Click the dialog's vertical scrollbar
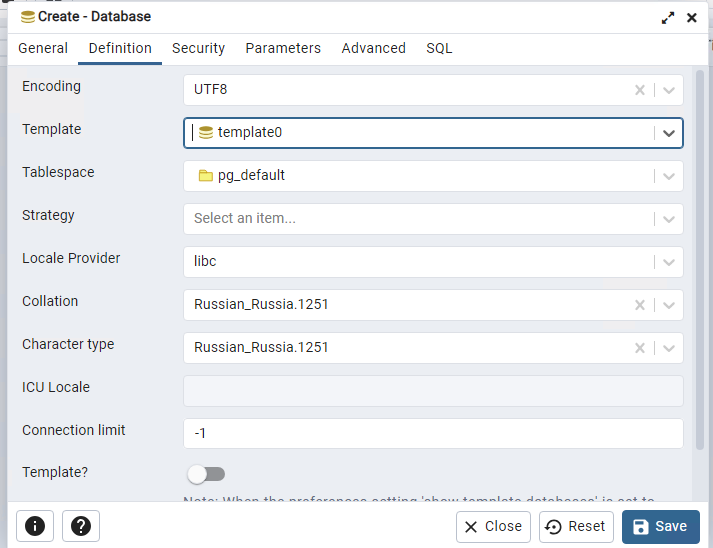713x548 pixels. click(x=700, y=260)
